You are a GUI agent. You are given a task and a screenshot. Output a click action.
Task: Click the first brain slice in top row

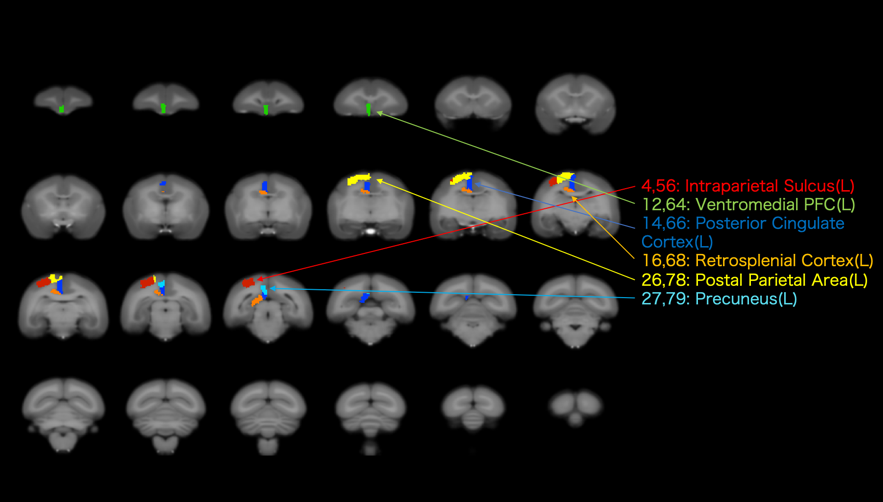(62, 100)
